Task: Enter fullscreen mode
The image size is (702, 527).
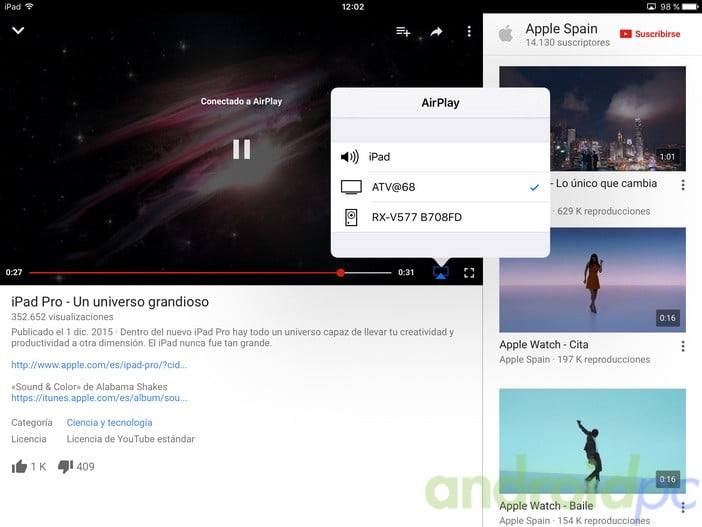Action: (x=469, y=273)
